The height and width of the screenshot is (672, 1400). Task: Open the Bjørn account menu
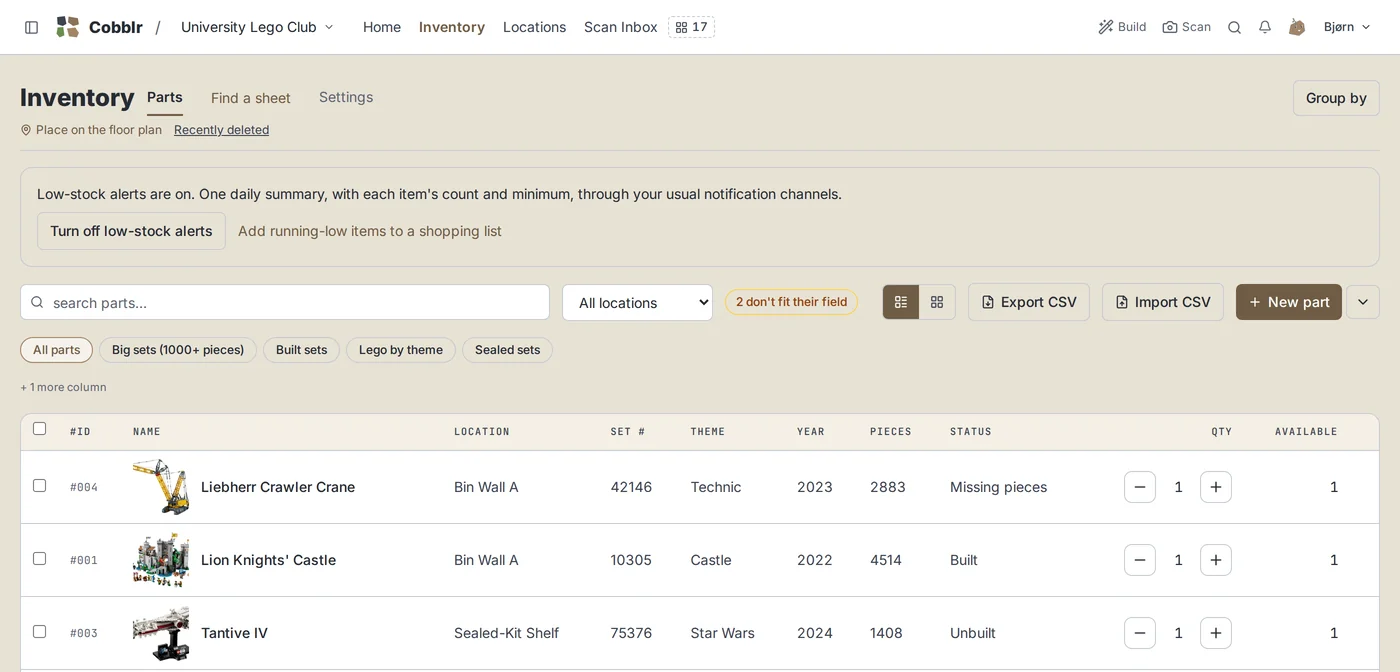(x=1346, y=27)
